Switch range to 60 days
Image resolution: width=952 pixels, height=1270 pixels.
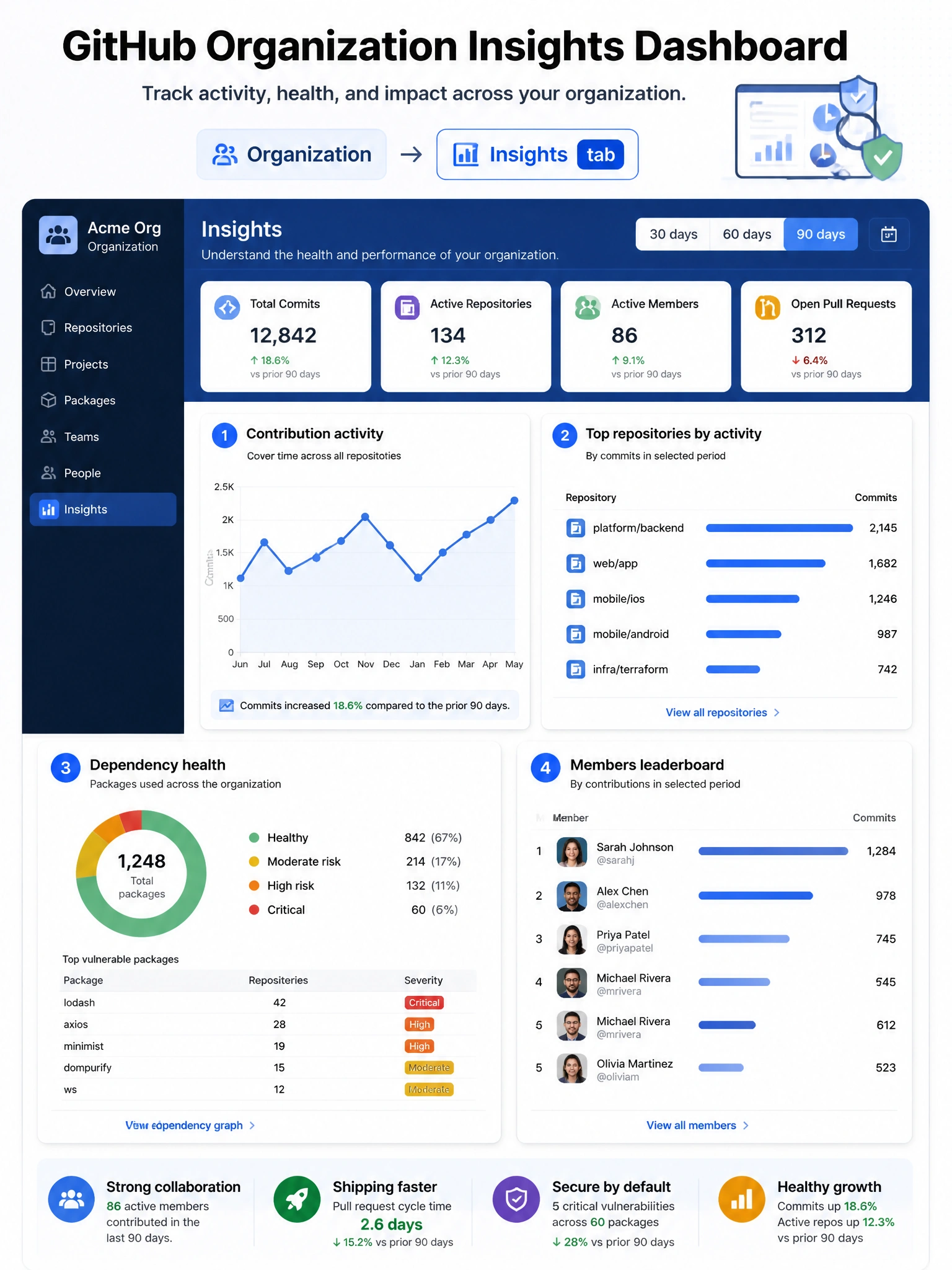click(x=747, y=234)
